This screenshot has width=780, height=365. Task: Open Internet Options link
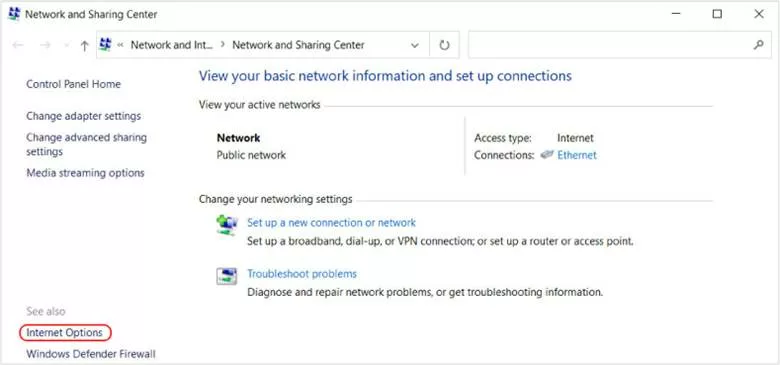tap(64, 333)
